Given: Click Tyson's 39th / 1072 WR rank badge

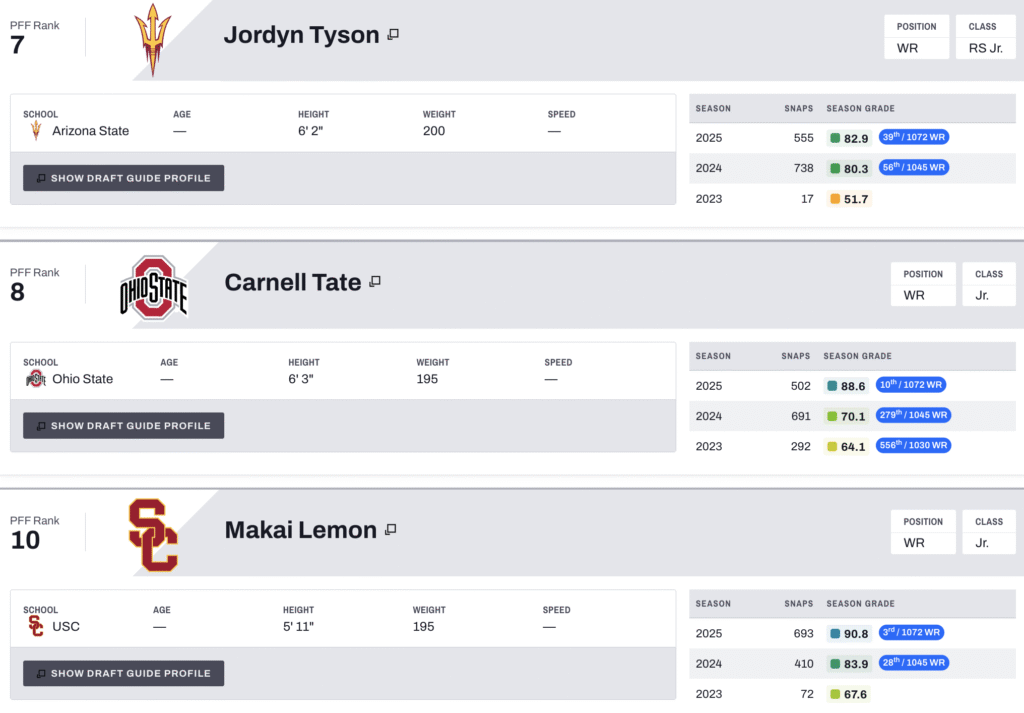Looking at the screenshot, I should coord(914,138).
